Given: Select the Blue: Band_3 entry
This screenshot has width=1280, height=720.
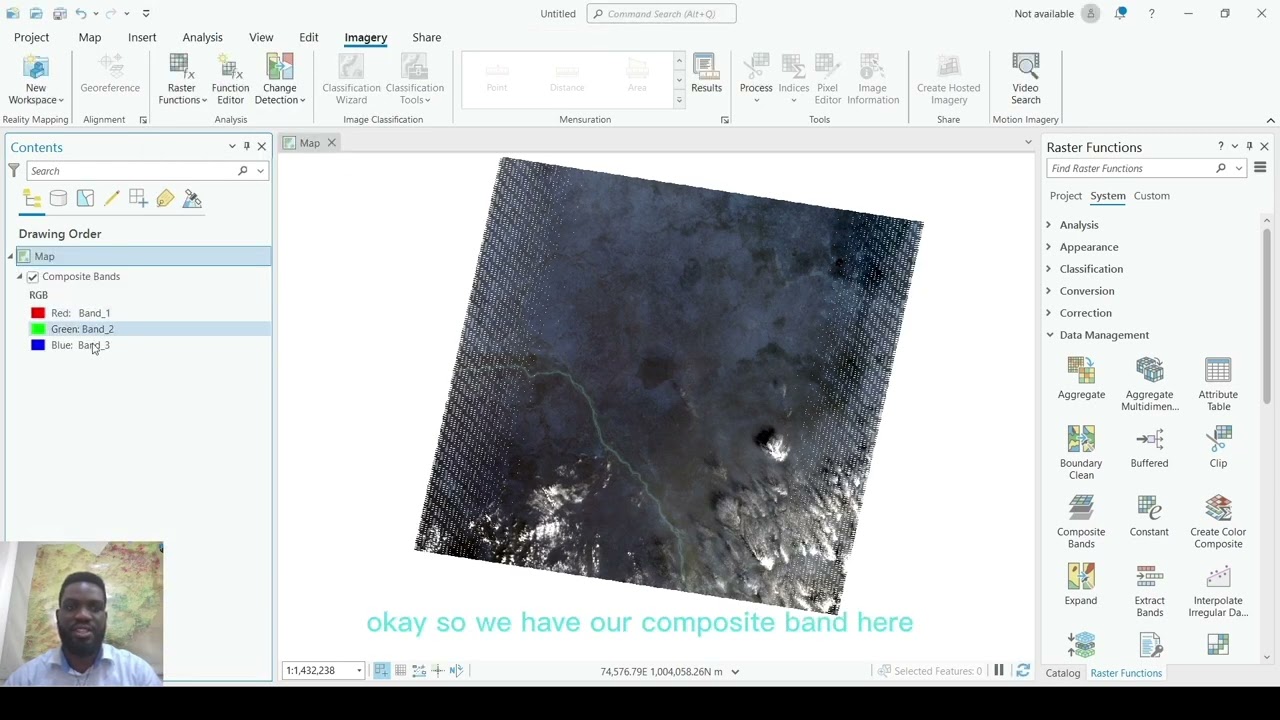Looking at the screenshot, I should [x=80, y=345].
